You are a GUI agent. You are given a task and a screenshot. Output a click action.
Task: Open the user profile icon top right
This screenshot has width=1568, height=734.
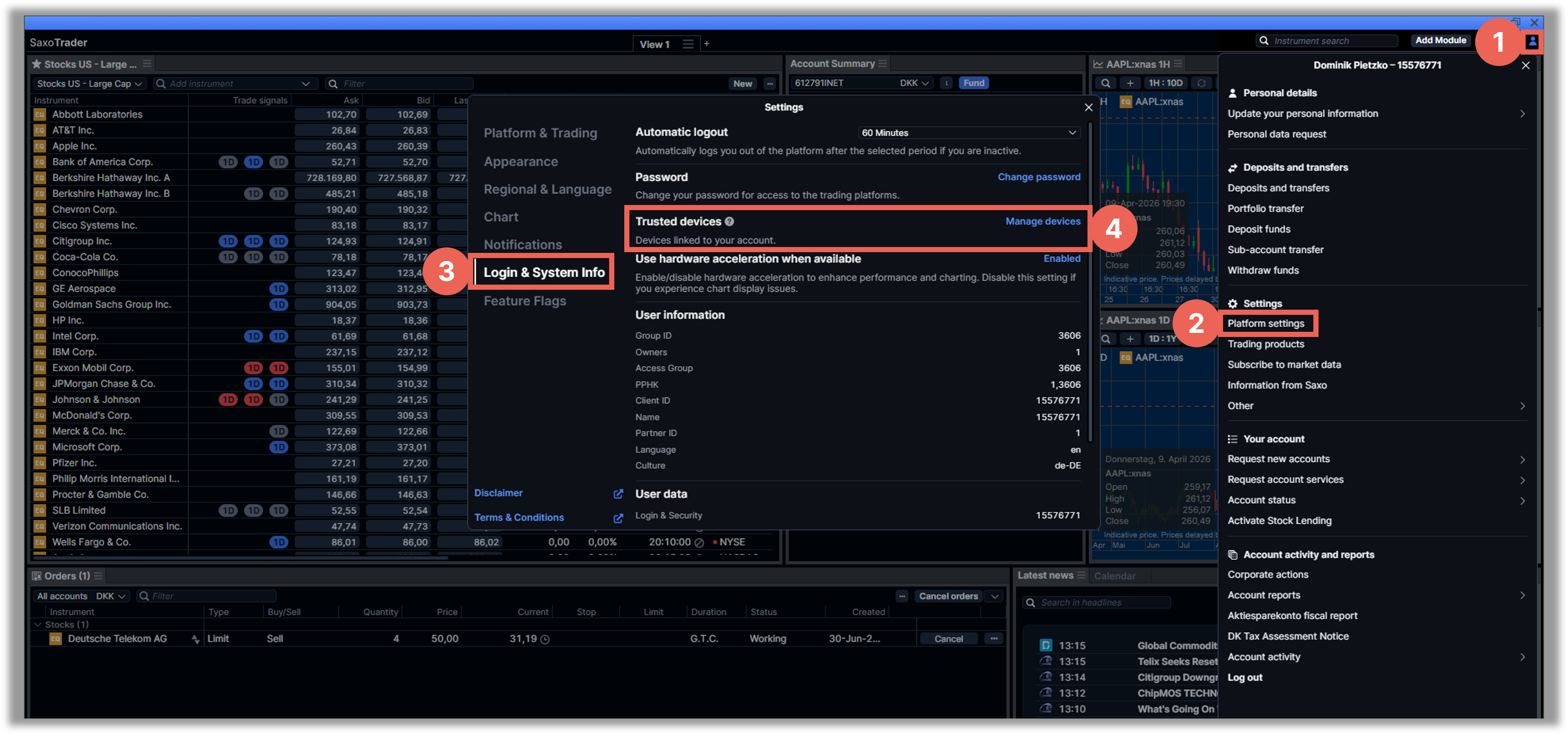click(1532, 41)
